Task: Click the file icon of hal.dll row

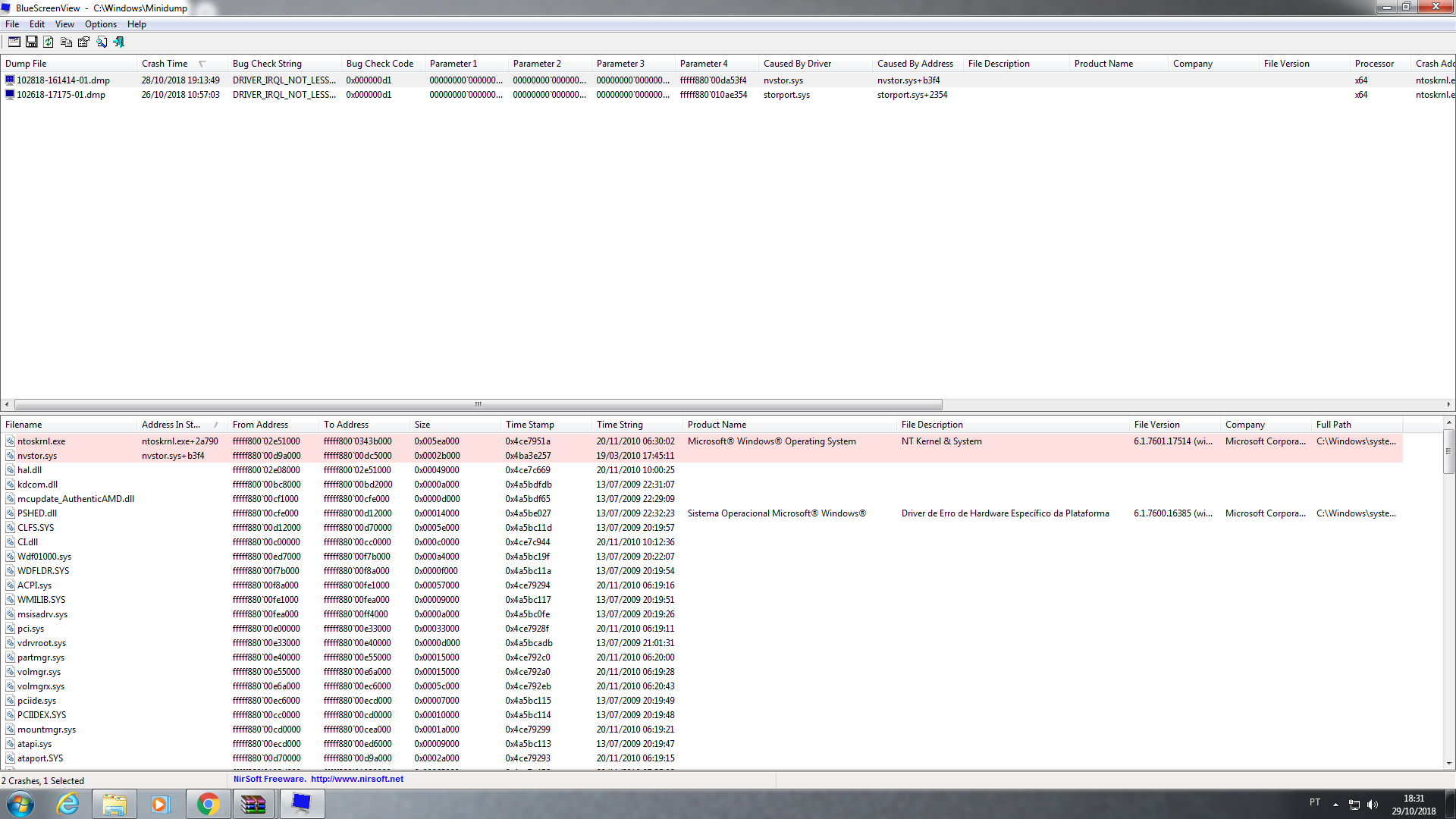Action: [x=11, y=470]
